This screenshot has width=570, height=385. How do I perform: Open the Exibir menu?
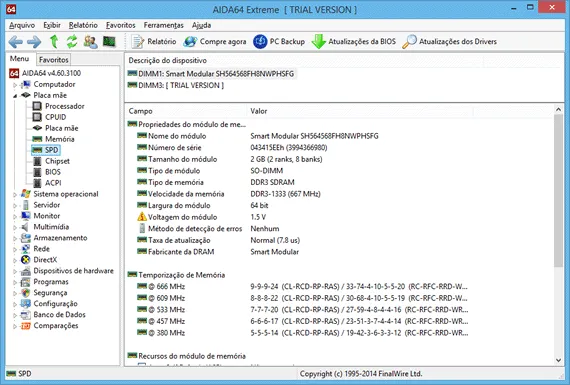(x=52, y=25)
